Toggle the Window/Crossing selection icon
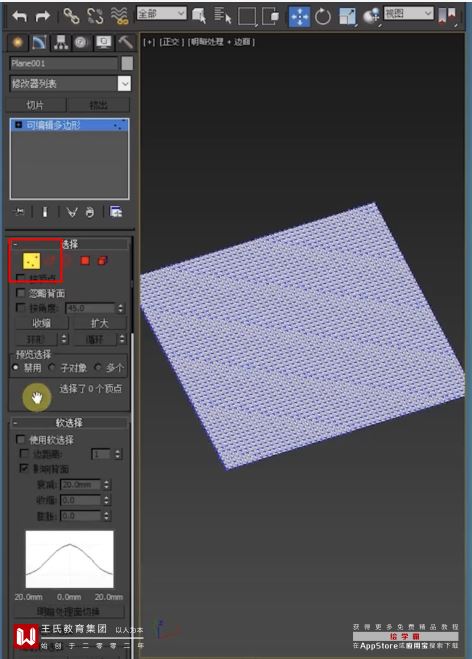The width and height of the screenshot is (472, 659). pos(270,16)
